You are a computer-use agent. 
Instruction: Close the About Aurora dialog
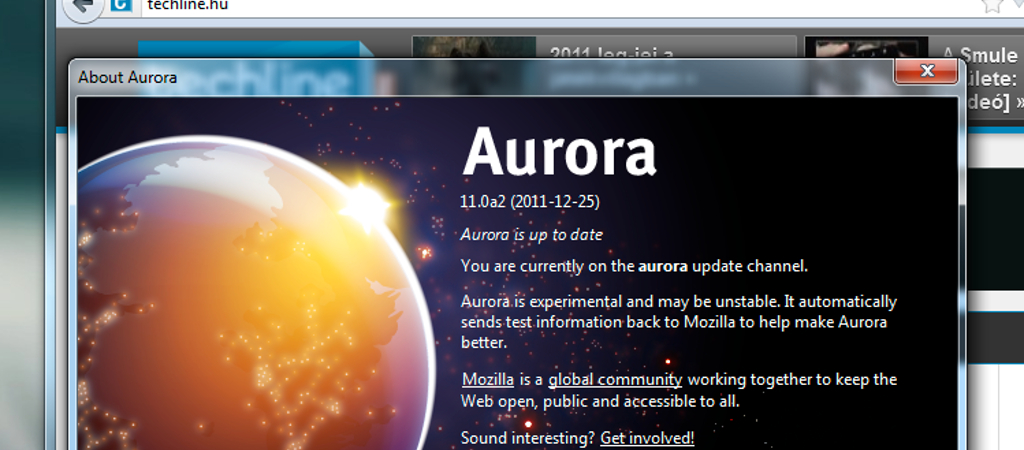[925, 71]
